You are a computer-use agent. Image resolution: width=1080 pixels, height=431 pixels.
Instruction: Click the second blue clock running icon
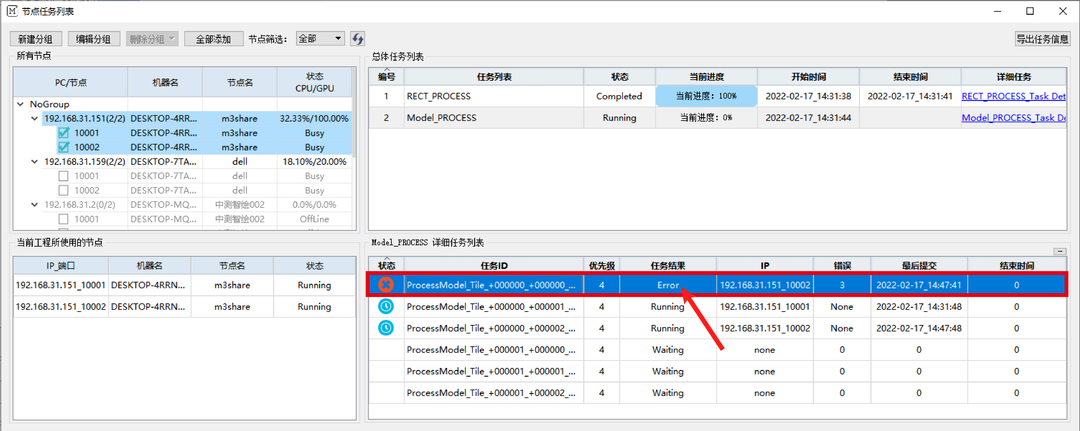tap(385, 327)
